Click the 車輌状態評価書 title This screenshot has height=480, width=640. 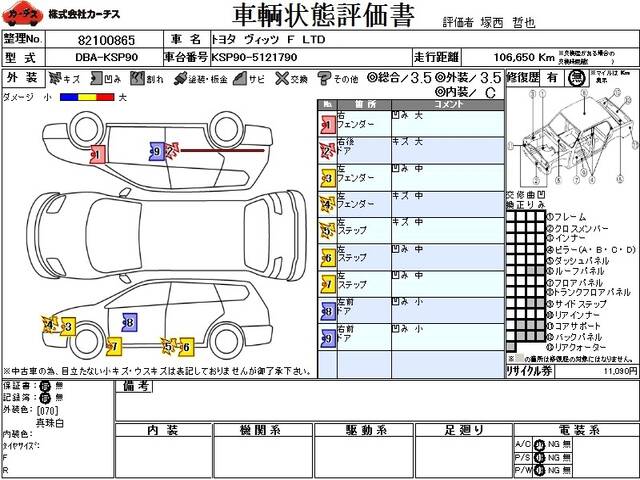323,16
